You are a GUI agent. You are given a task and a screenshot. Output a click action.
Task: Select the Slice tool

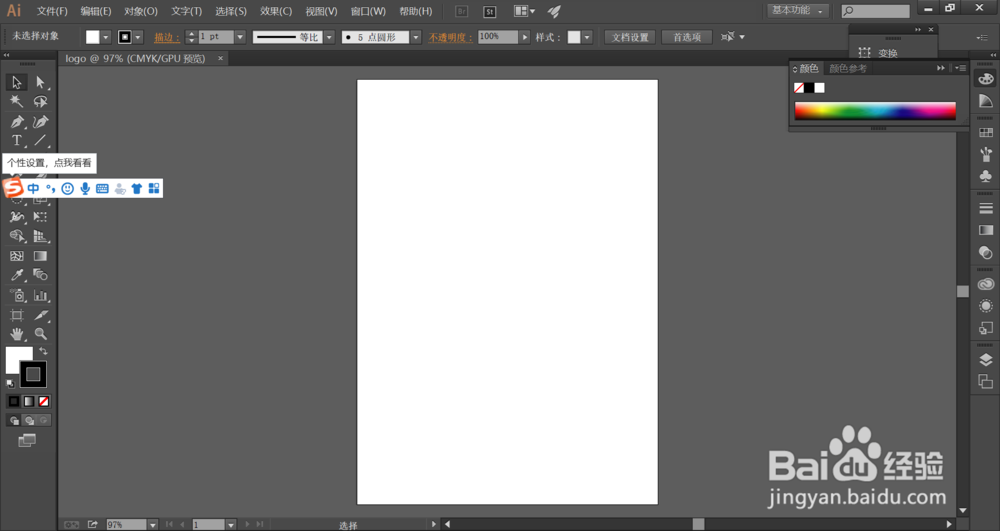pos(40,315)
